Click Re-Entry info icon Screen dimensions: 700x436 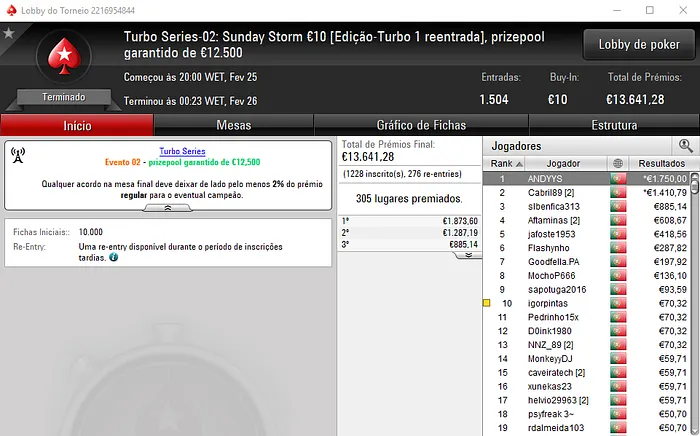pyautogui.click(x=114, y=257)
